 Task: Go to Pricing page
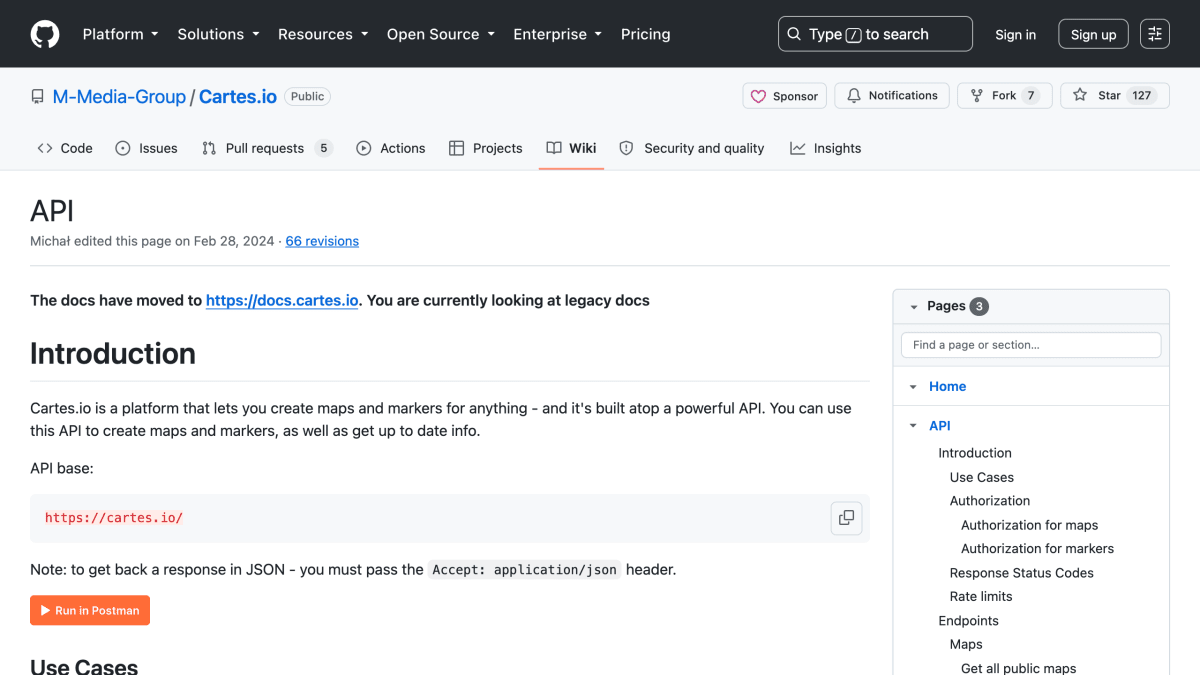[x=645, y=34]
